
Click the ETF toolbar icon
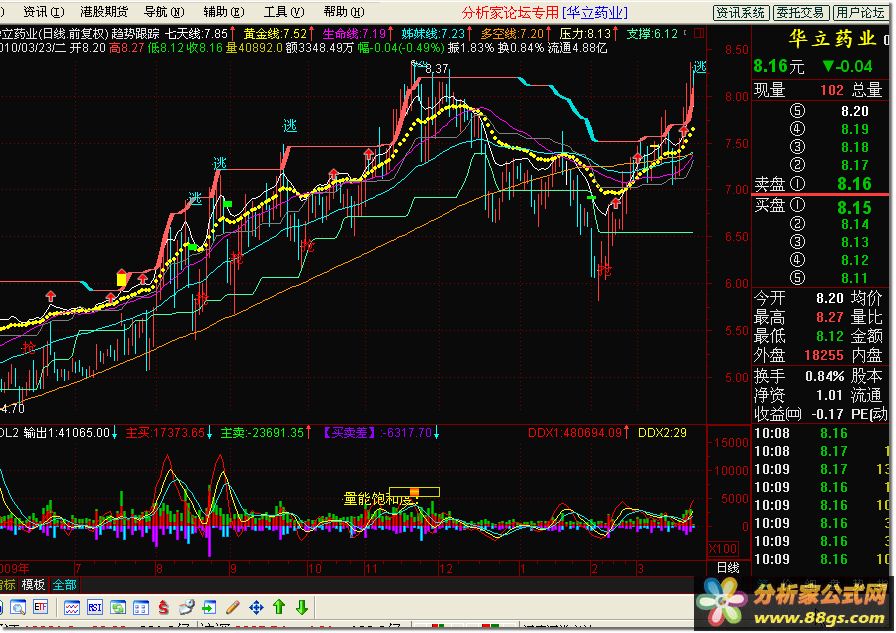tap(41, 607)
